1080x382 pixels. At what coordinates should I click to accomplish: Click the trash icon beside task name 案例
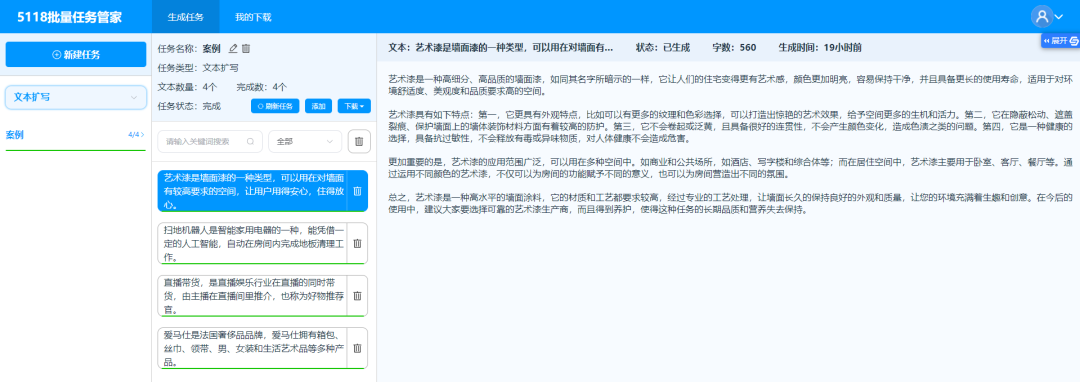coord(246,49)
